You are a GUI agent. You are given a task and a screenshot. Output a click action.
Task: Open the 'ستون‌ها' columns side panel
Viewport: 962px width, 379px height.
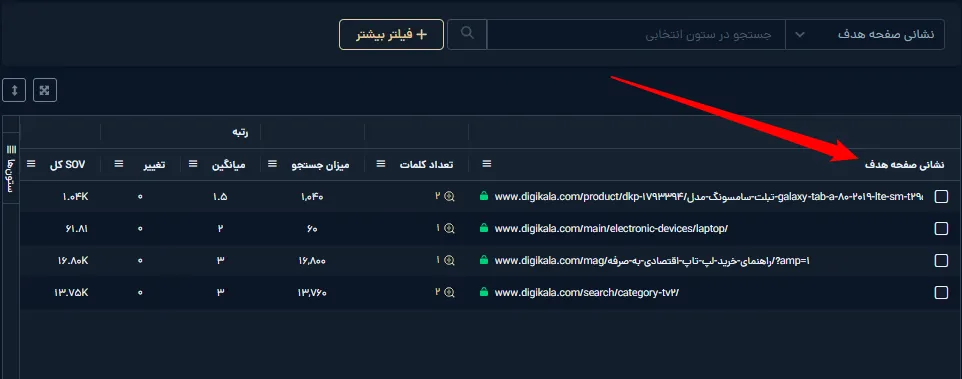point(11,167)
